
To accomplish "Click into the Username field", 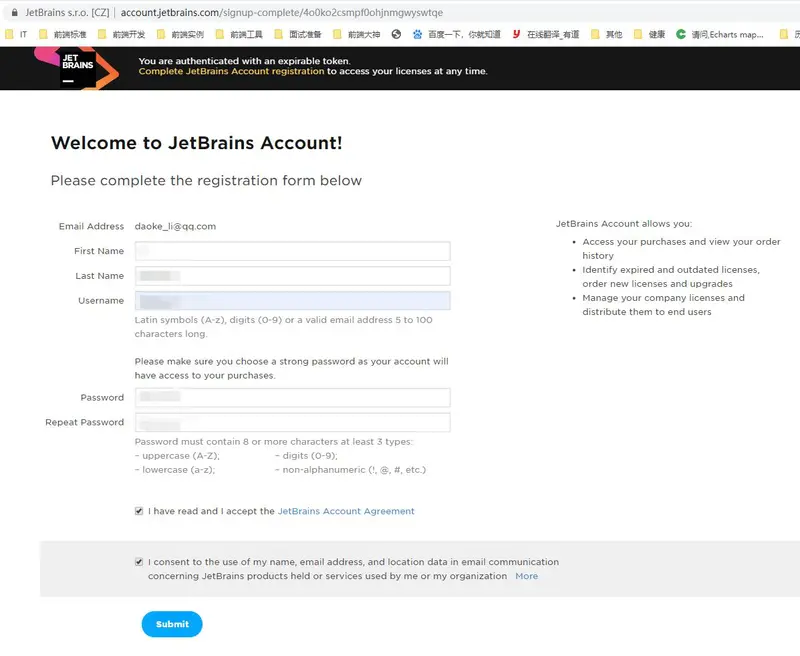I will [292, 300].
